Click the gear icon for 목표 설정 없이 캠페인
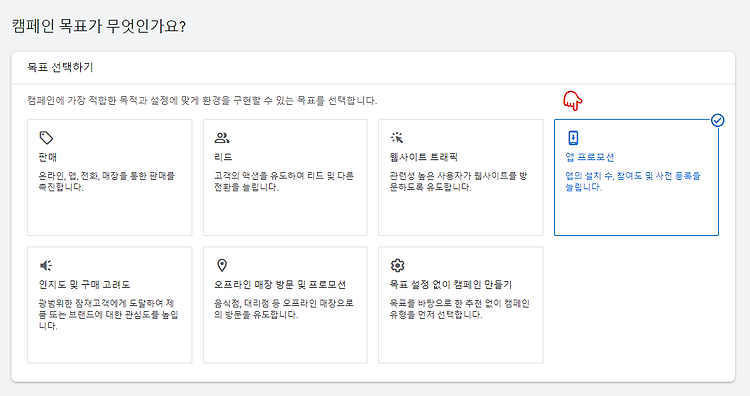This screenshot has height=396, width=750. click(x=397, y=265)
